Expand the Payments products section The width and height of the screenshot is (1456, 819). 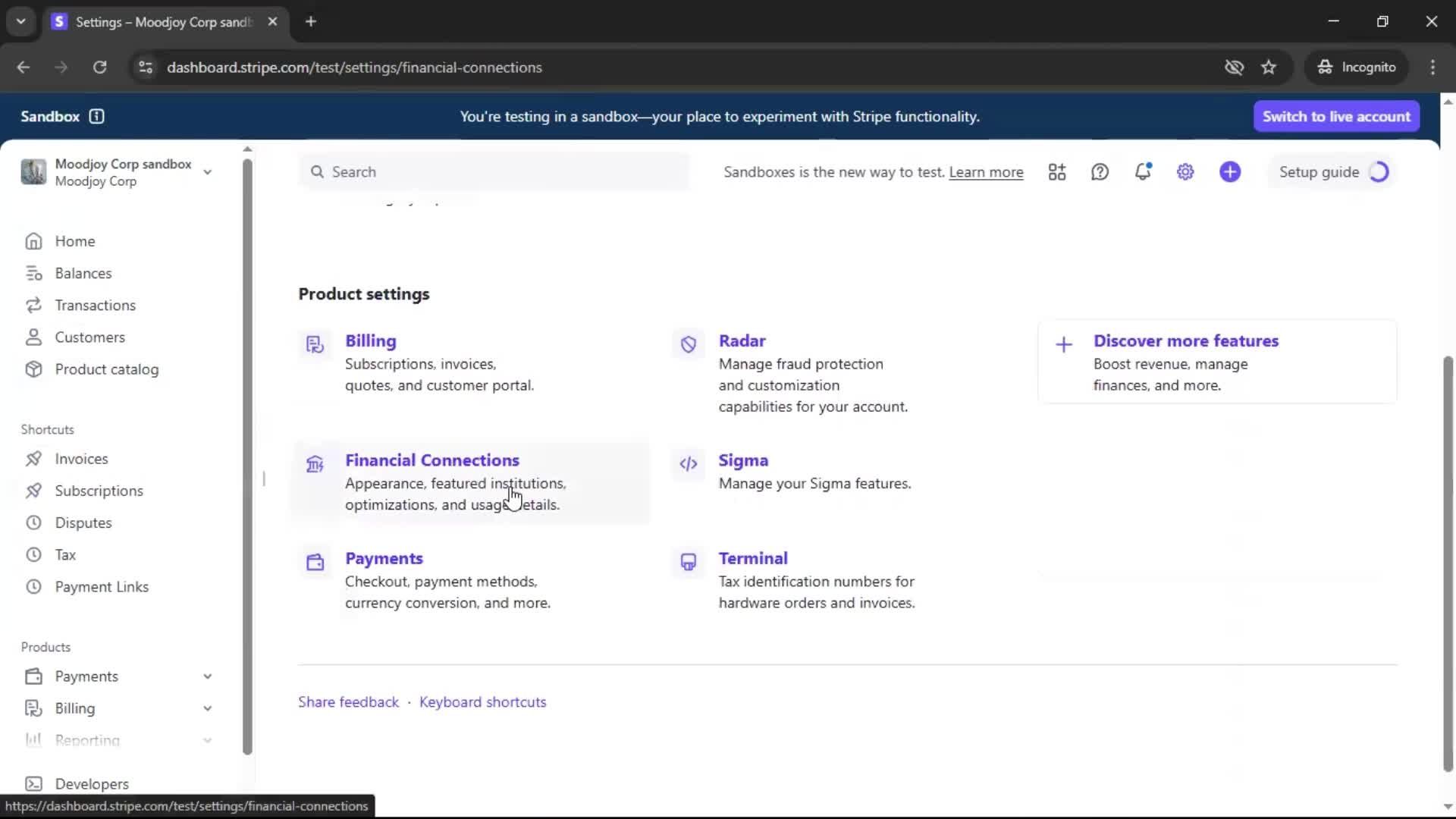click(x=207, y=676)
